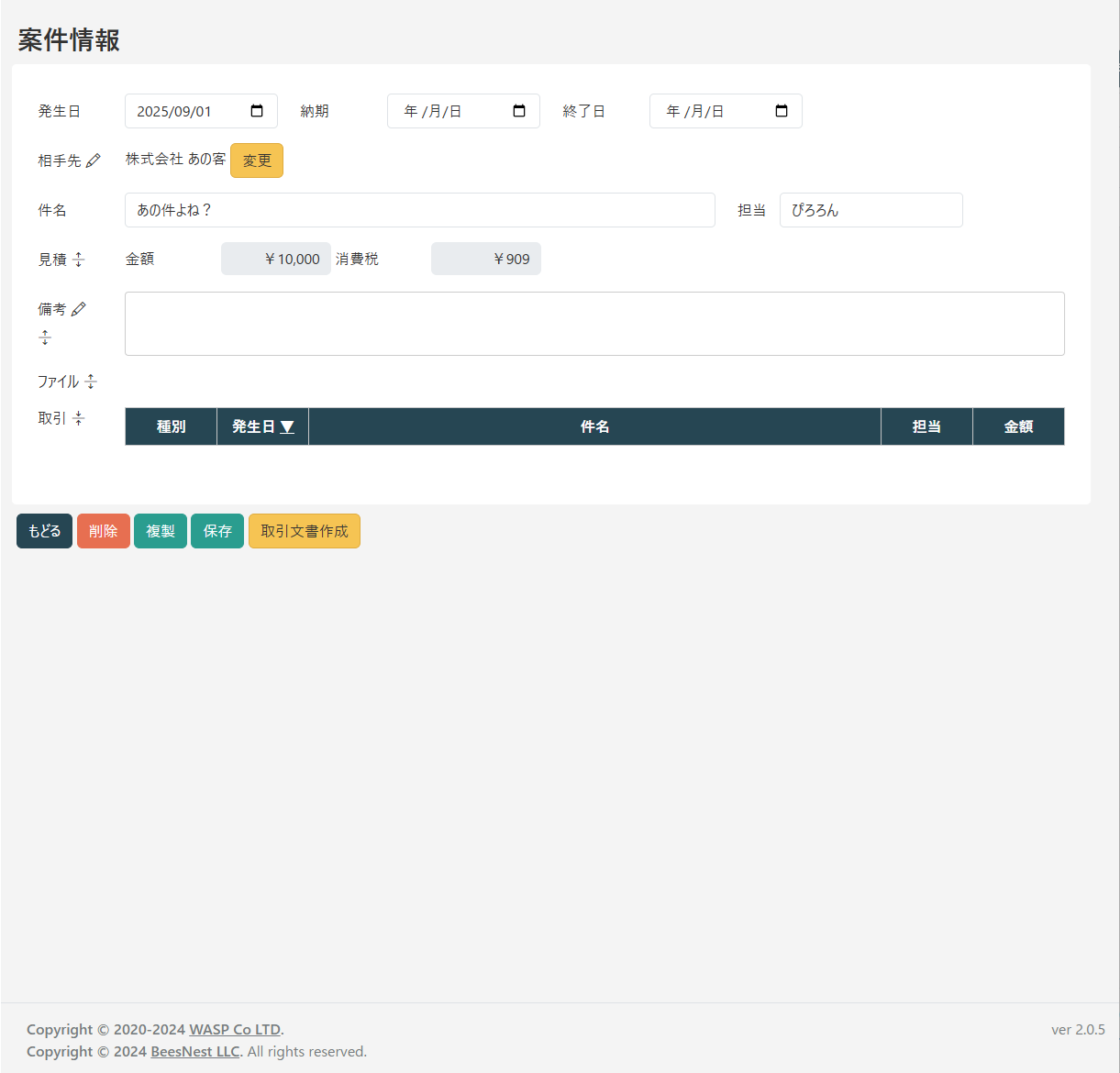The height and width of the screenshot is (1073, 1120).
Task: Click the edit pencil icon next to 備考
Action: pos(80,307)
